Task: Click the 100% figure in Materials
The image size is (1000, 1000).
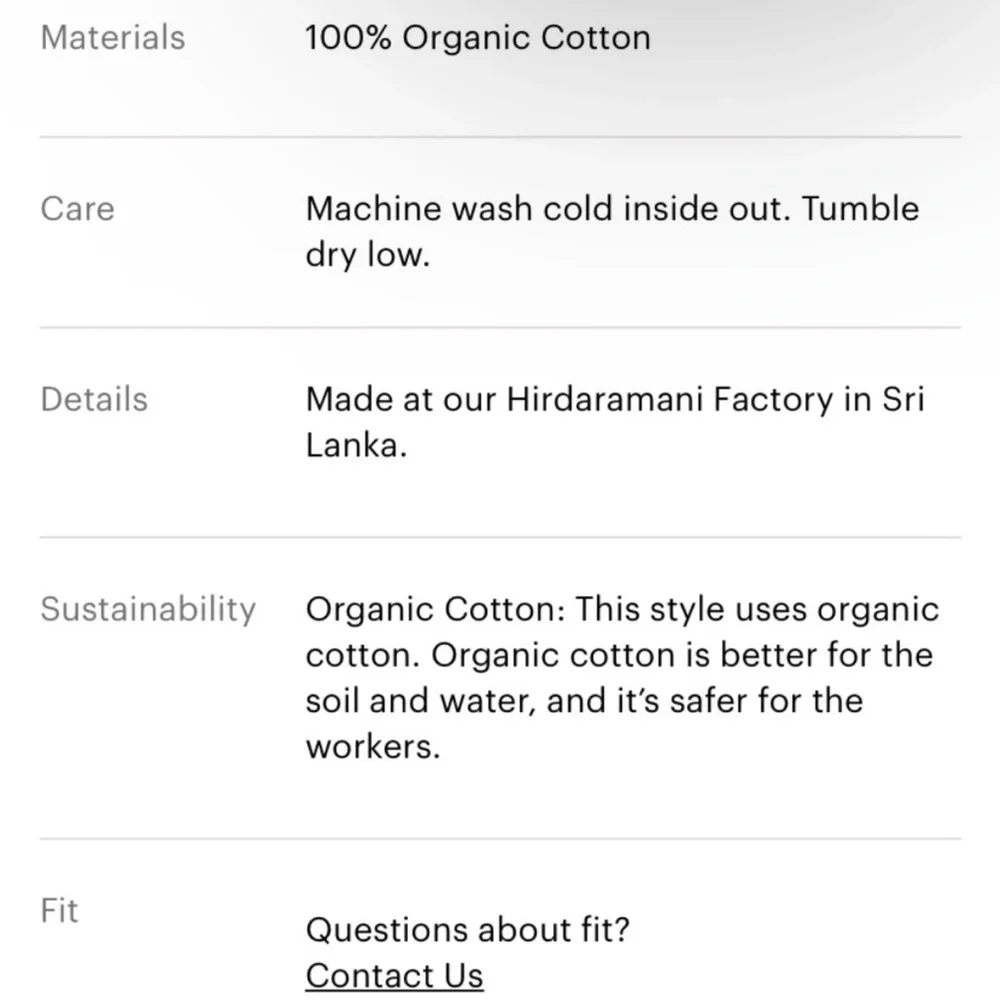Action: coord(349,38)
